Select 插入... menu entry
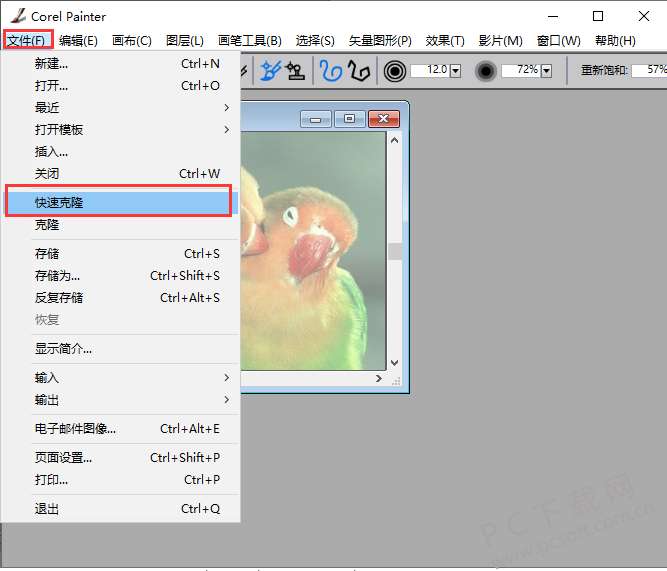This screenshot has height=571, width=667. [x=121, y=152]
